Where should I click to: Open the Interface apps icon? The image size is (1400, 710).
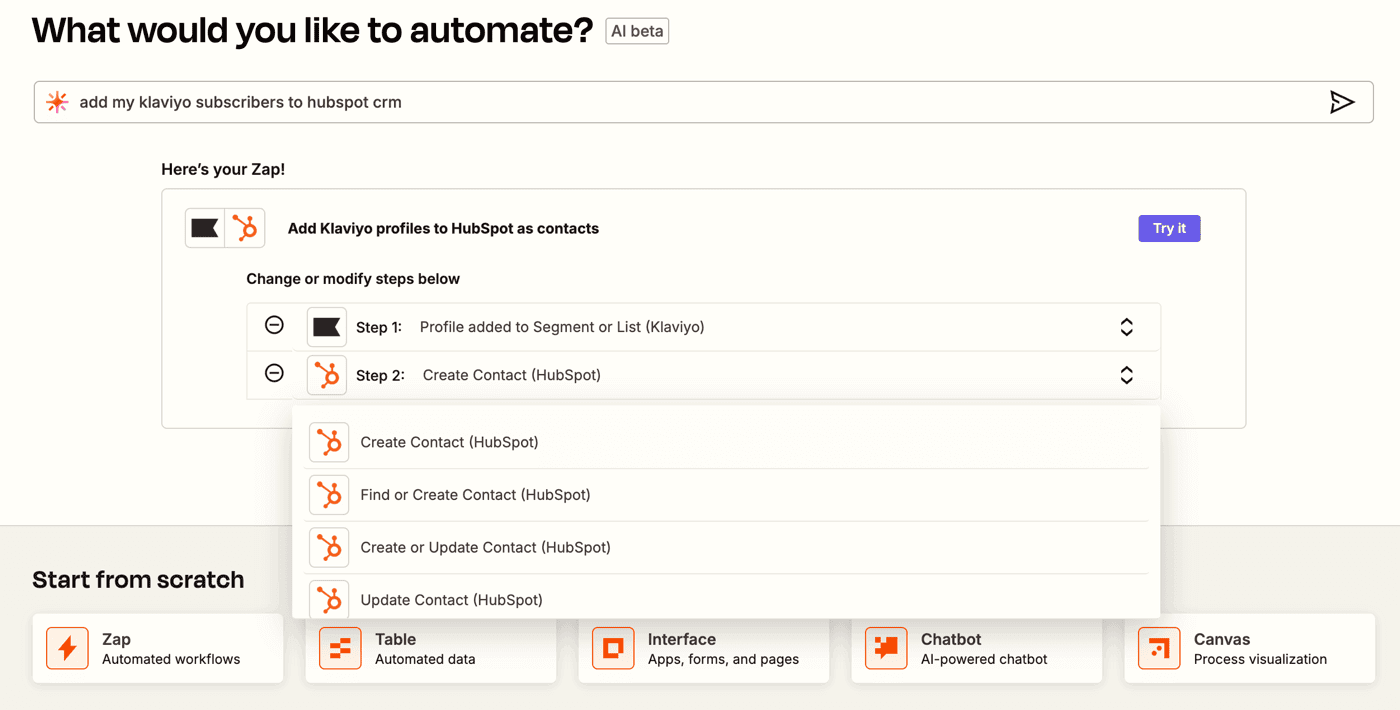(612, 648)
